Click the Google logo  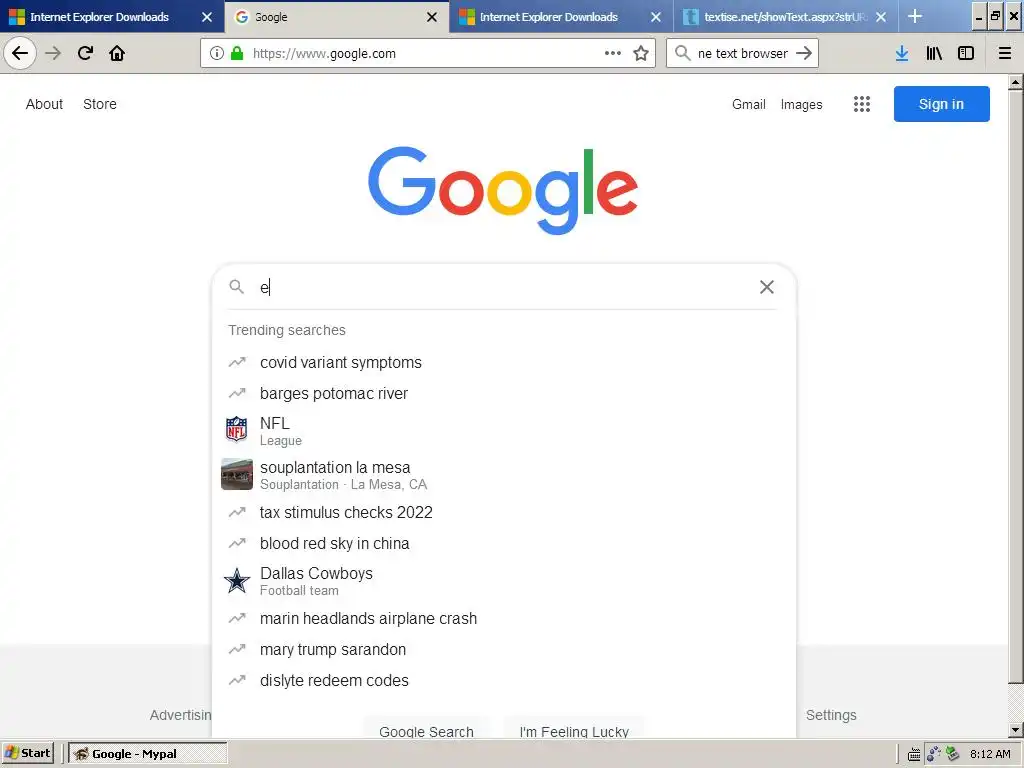click(503, 189)
